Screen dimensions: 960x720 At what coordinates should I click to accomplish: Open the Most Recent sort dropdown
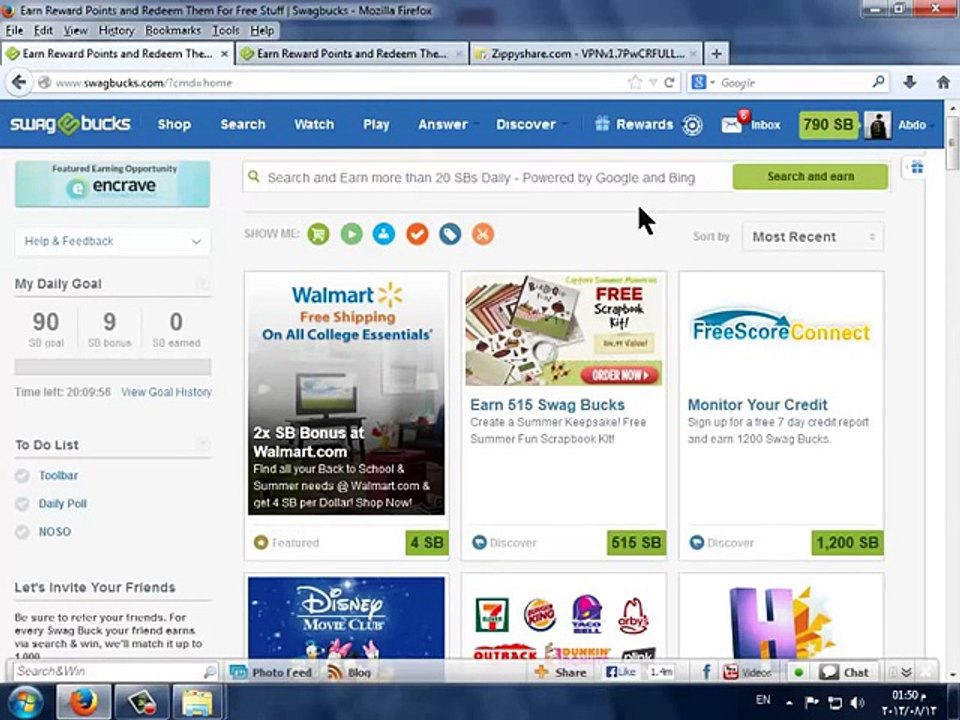pyautogui.click(x=813, y=237)
